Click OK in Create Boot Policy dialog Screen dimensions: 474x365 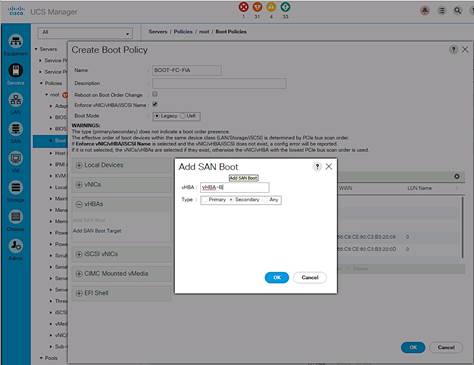(413, 347)
